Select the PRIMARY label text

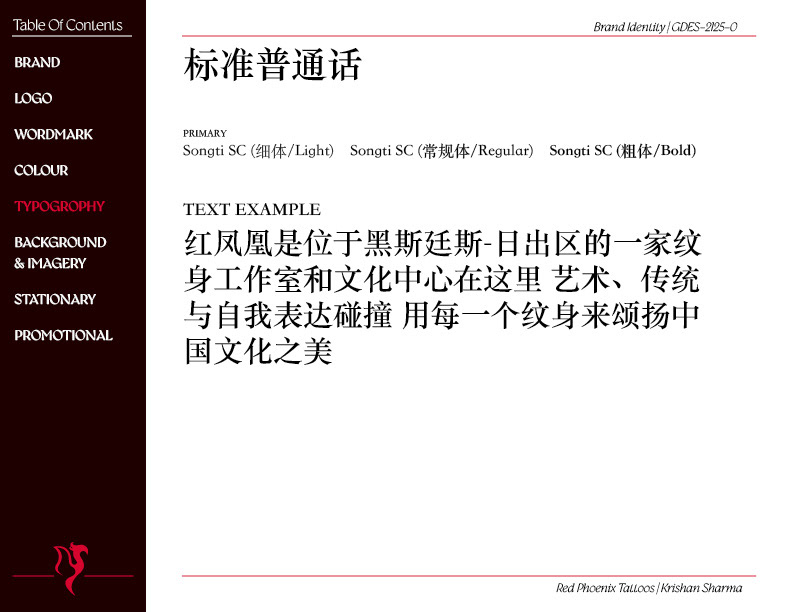coord(205,133)
